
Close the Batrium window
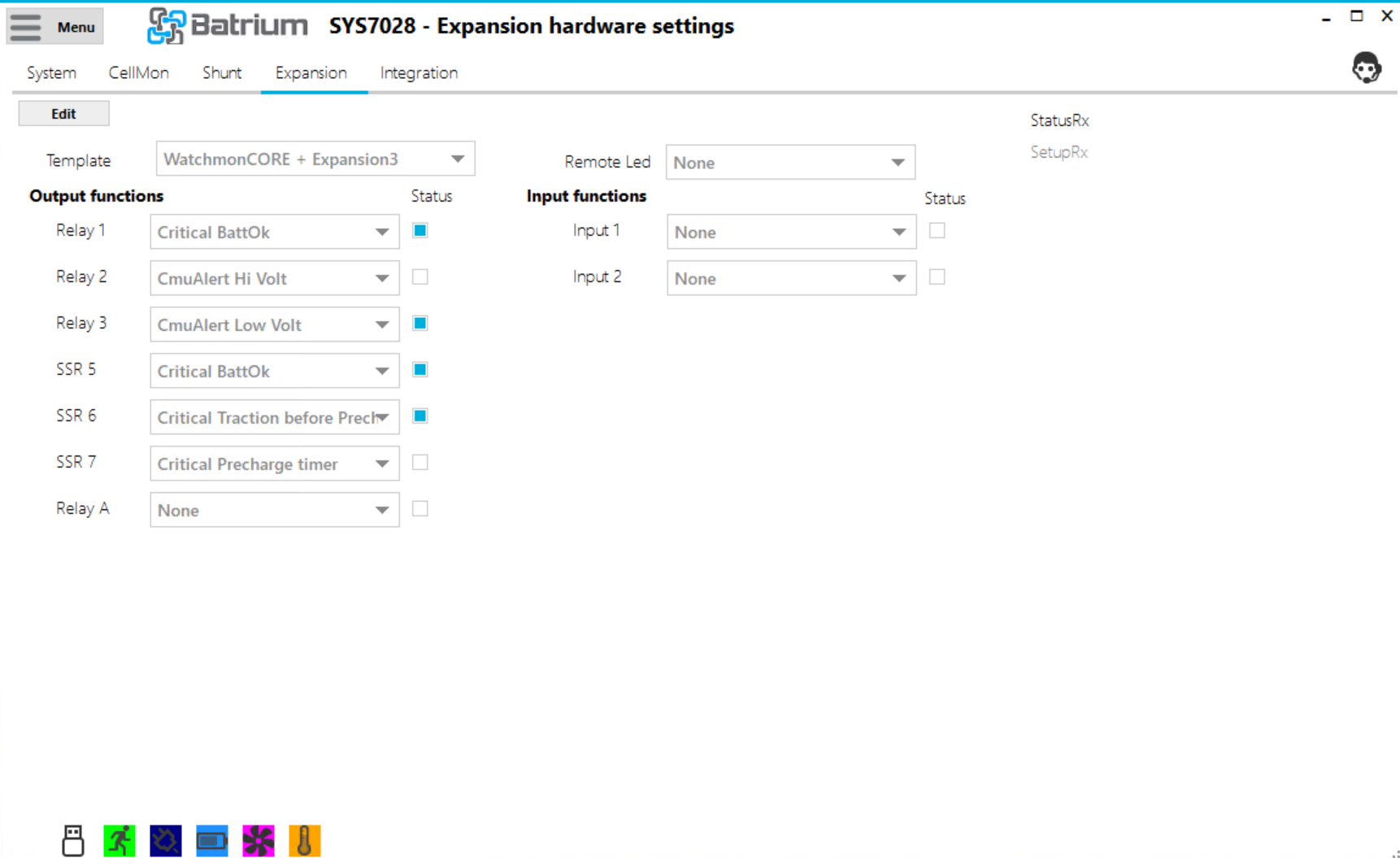1387,16
